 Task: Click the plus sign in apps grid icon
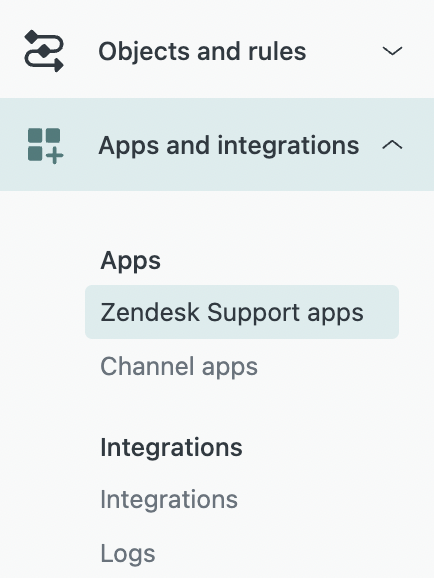click(x=55, y=155)
